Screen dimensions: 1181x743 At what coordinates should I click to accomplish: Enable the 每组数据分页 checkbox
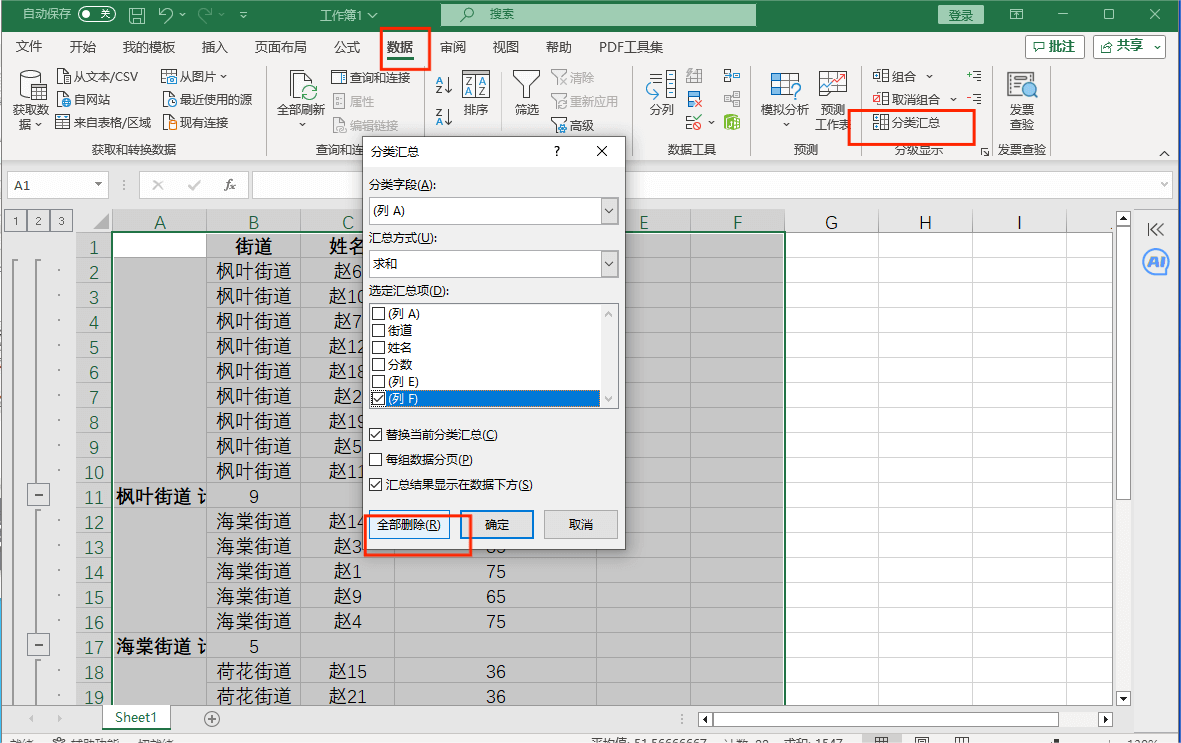[x=376, y=460]
